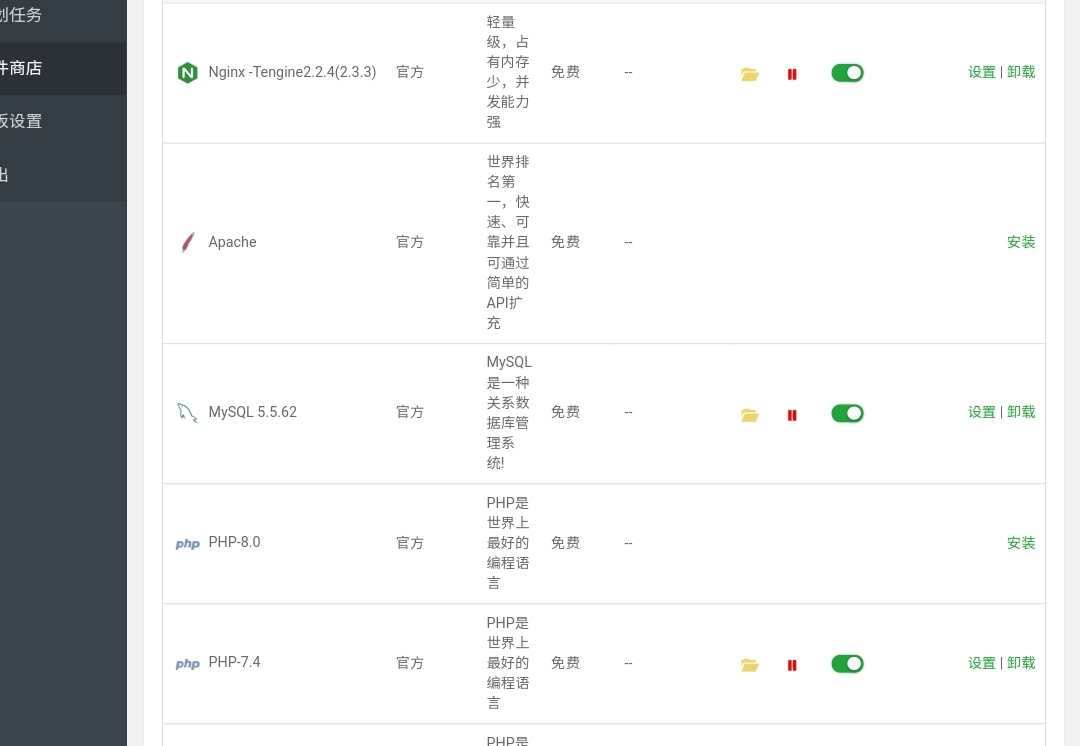Image resolution: width=1080 pixels, height=746 pixels.
Task: Toggle off the Nginx Tengine switch
Action: pyautogui.click(x=847, y=73)
